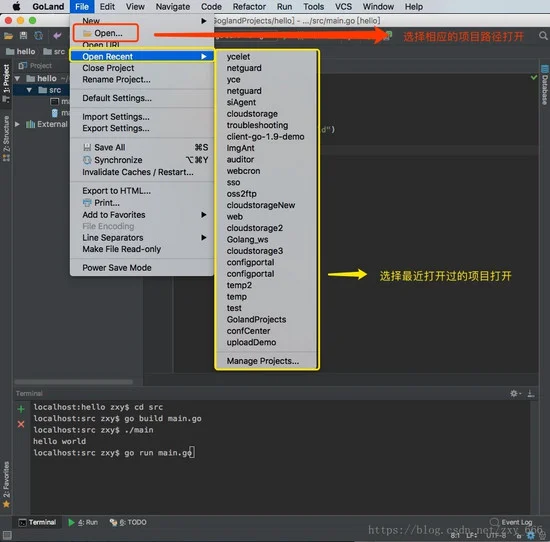Toggle Power Save Mode

coord(142,268)
